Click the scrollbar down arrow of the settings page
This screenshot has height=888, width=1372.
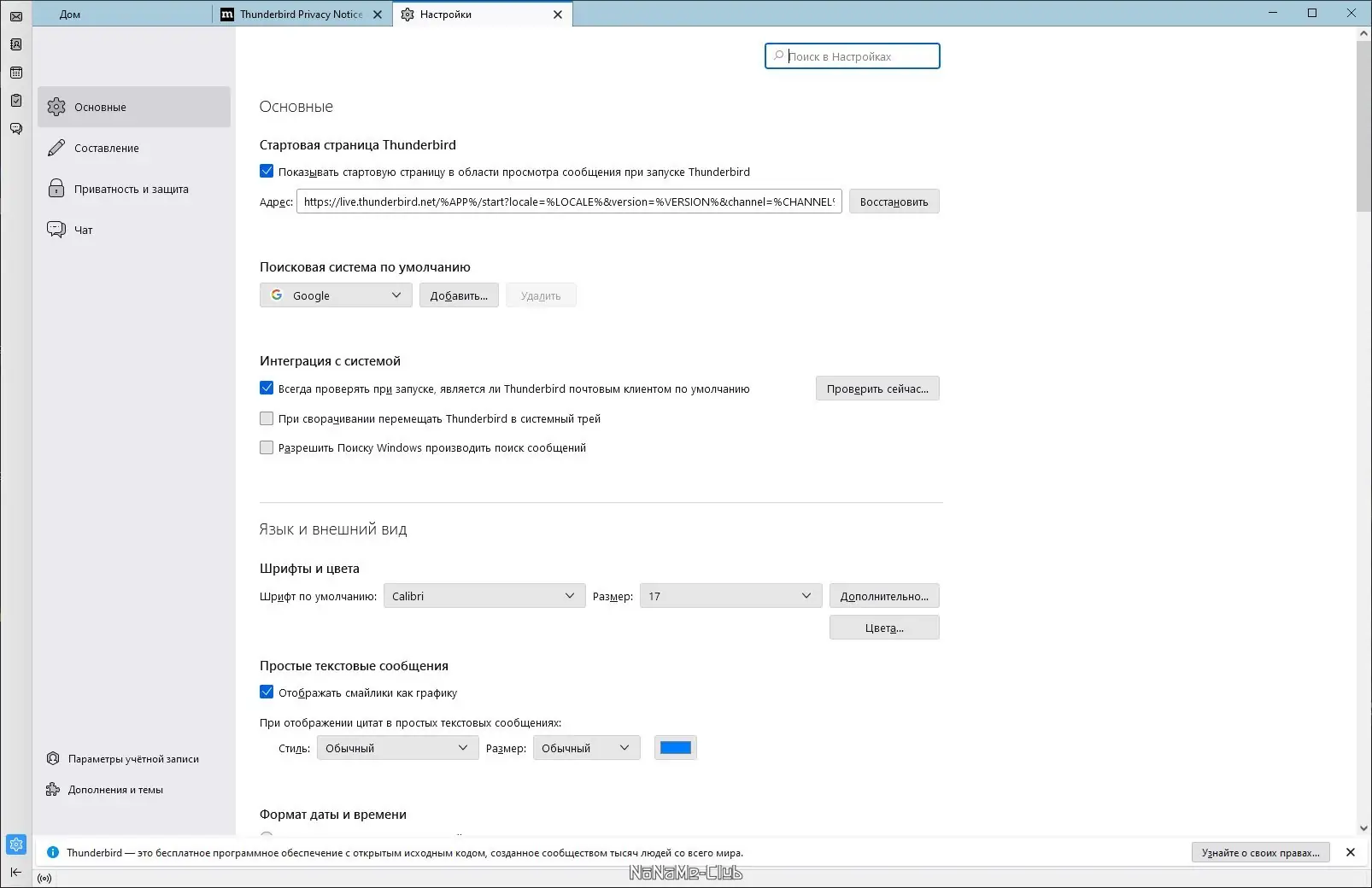[1363, 828]
